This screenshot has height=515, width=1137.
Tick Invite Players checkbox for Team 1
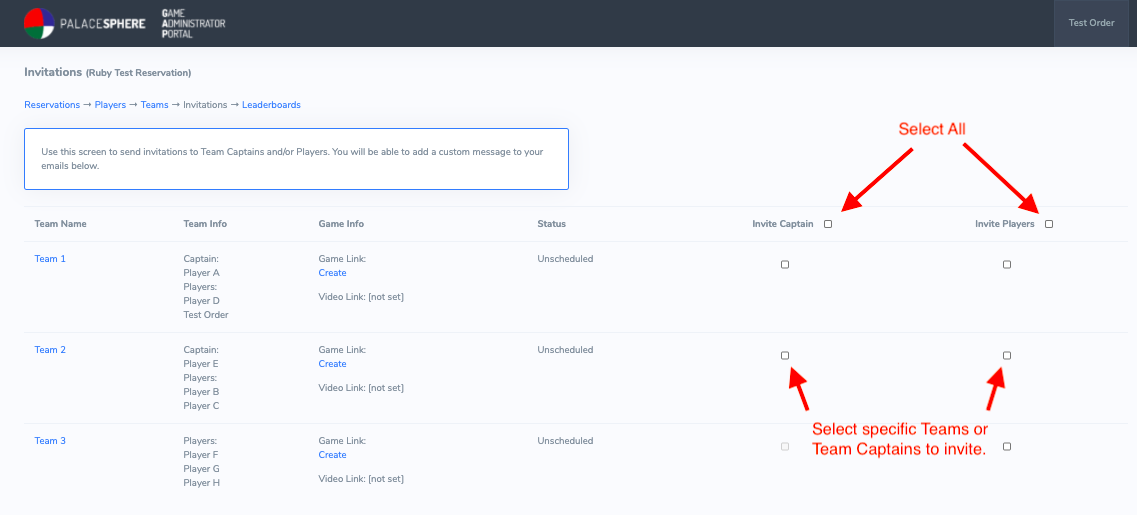[1006, 265]
